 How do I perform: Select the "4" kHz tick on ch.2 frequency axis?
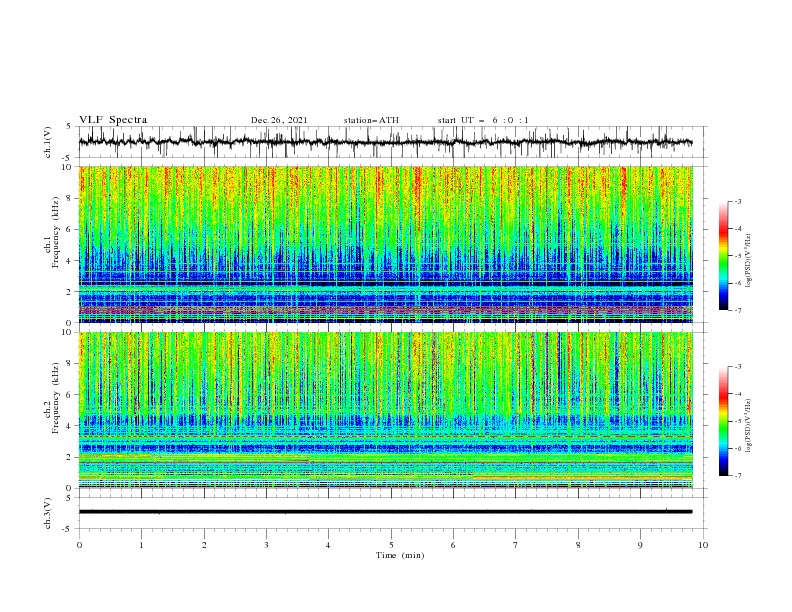click(70, 426)
